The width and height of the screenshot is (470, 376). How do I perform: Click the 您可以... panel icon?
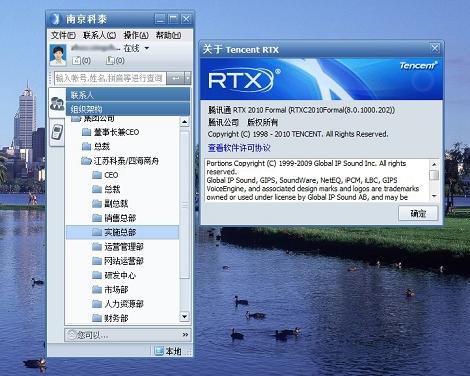tap(71, 334)
